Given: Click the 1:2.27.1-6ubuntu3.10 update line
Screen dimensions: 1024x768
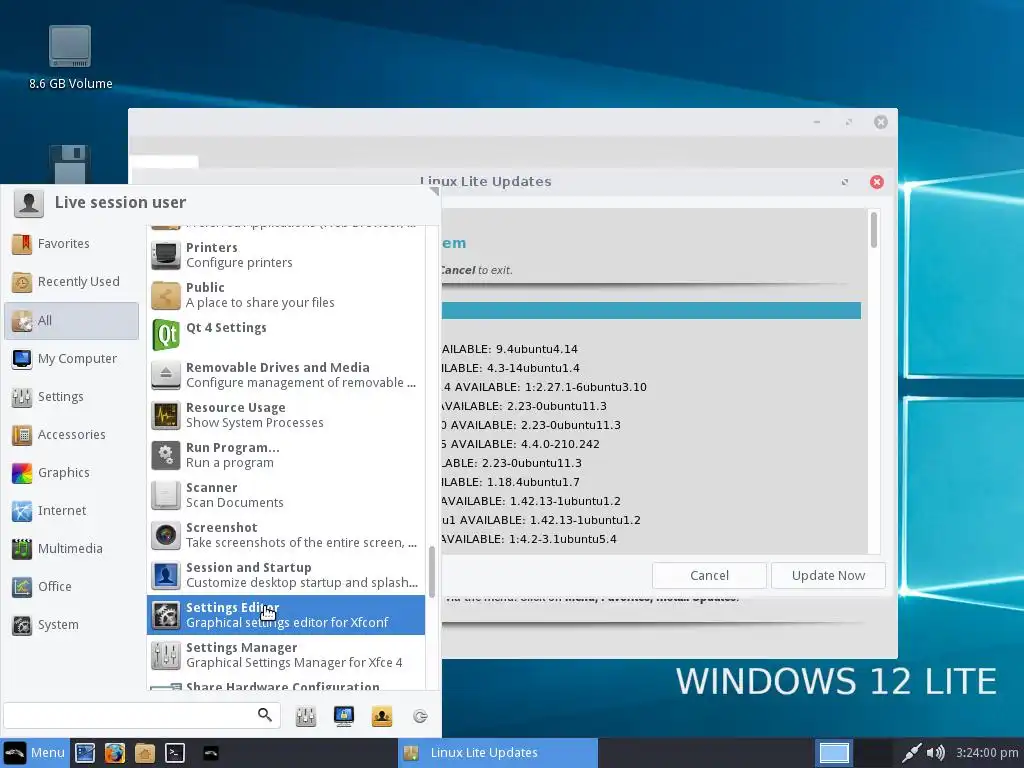Looking at the screenshot, I should point(544,387).
